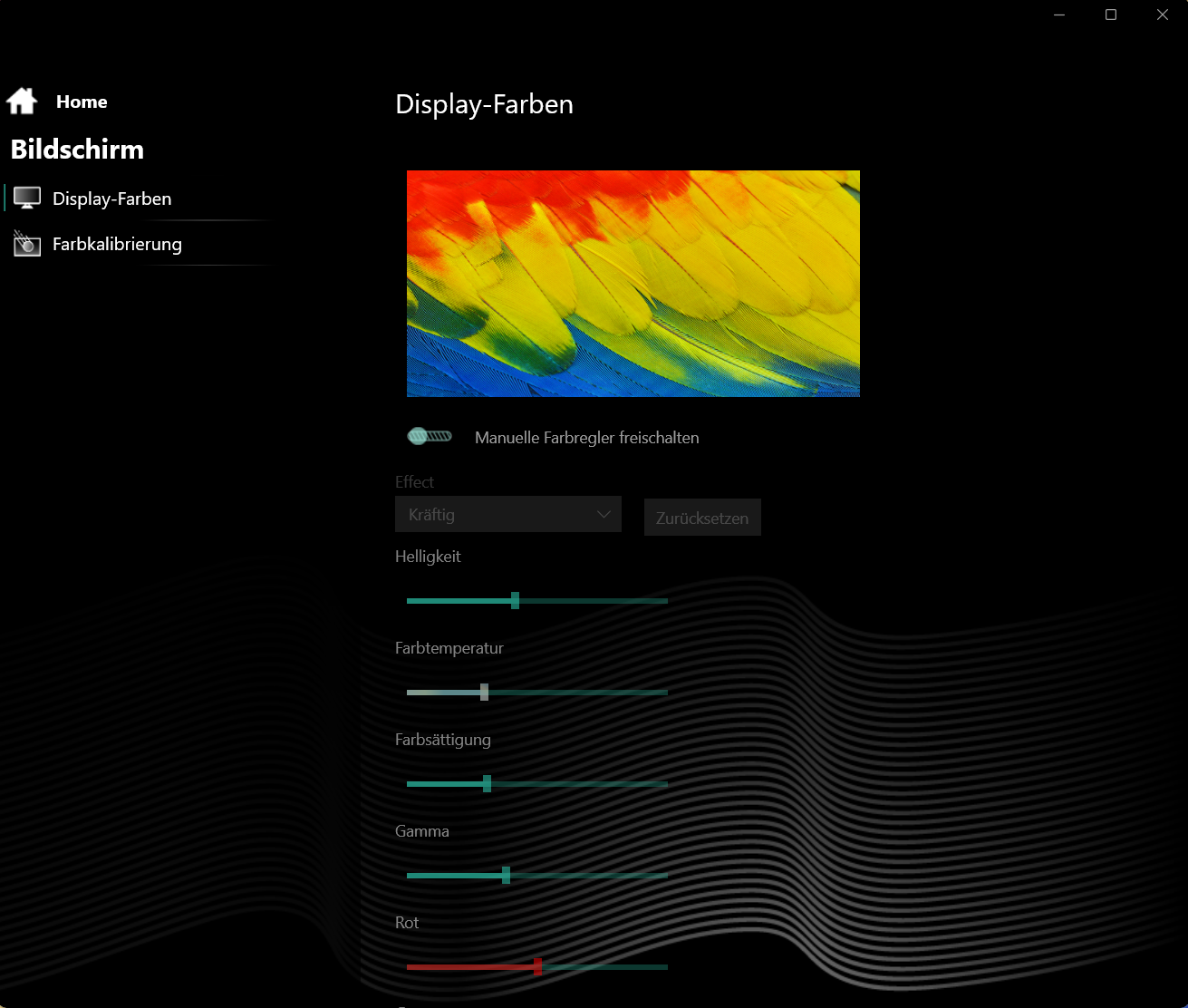The width and height of the screenshot is (1188, 1008).
Task: Close the window
Action: click(x=1163, y=15)
